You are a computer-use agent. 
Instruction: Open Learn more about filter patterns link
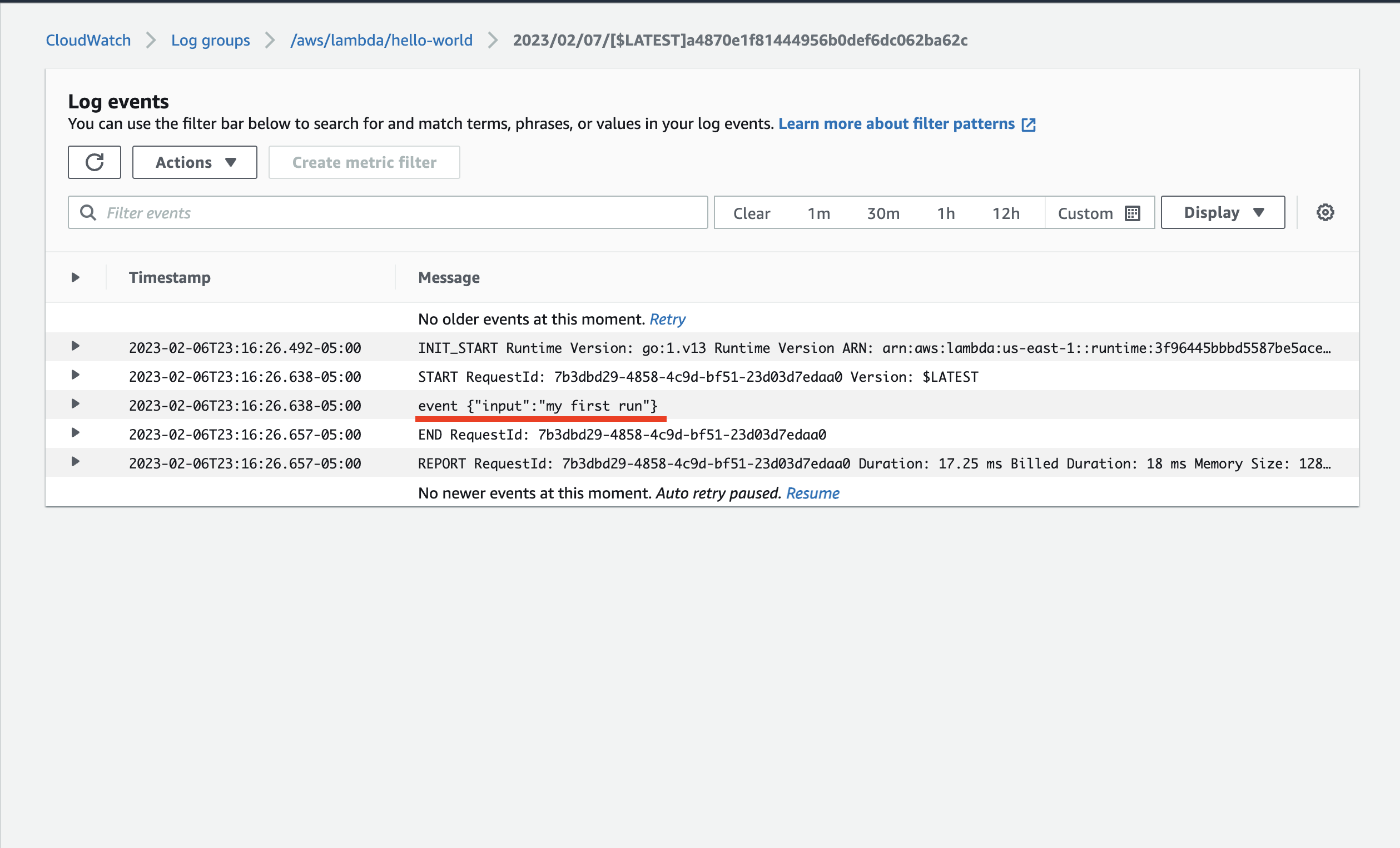tap(896, 124)
